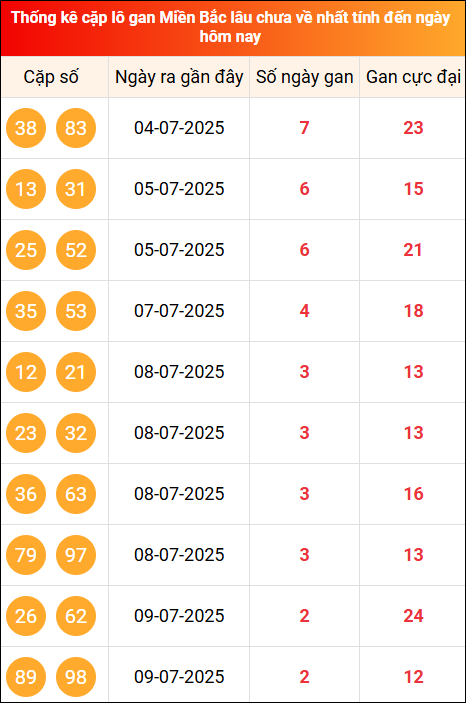This screenshot has height=703, width=466.
Task: Click the Số ngày gan column header
Action: point(305,77)
